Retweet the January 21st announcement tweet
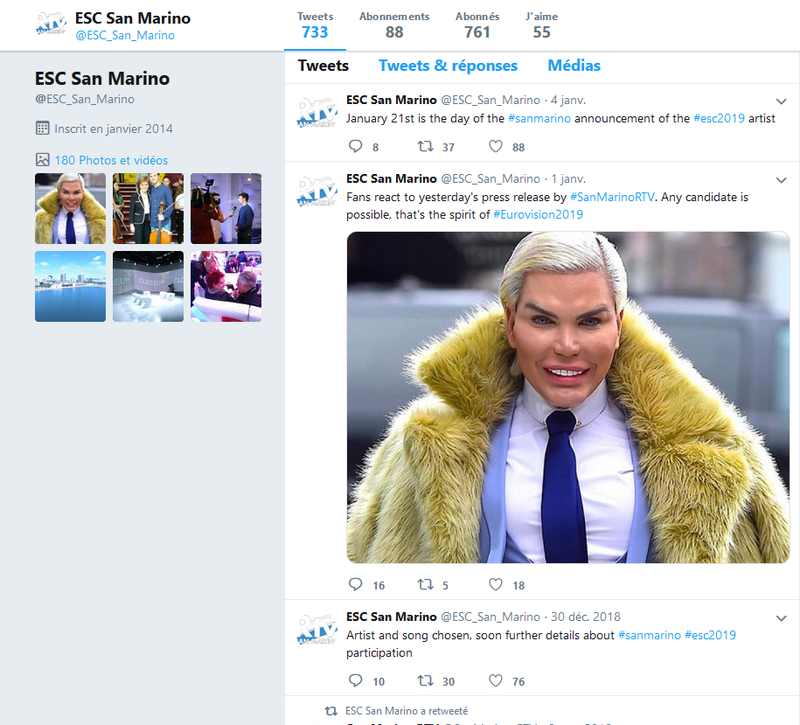This screenshot has width=800, height=725. coord(426,147)
